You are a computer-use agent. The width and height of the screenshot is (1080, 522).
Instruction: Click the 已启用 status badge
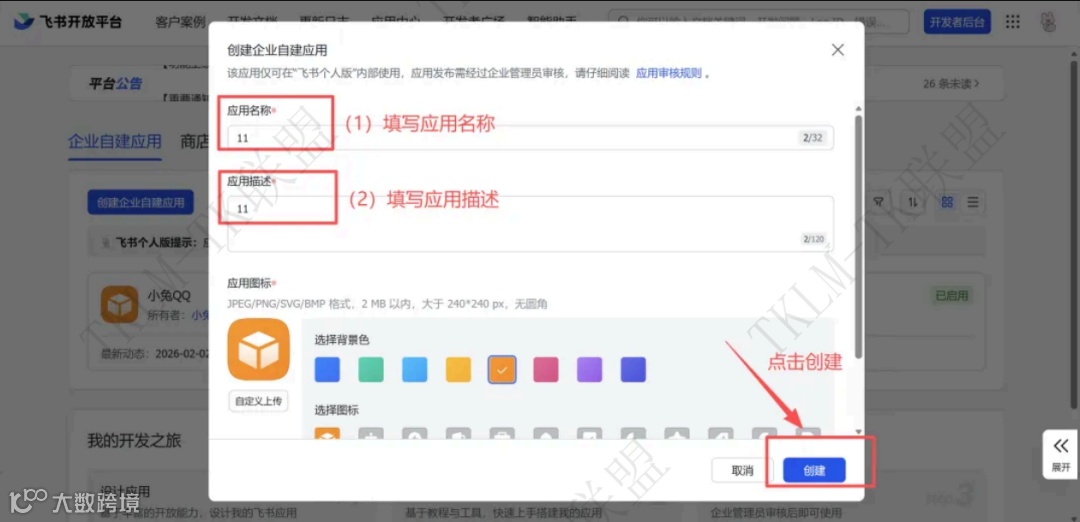click(951, 296)
